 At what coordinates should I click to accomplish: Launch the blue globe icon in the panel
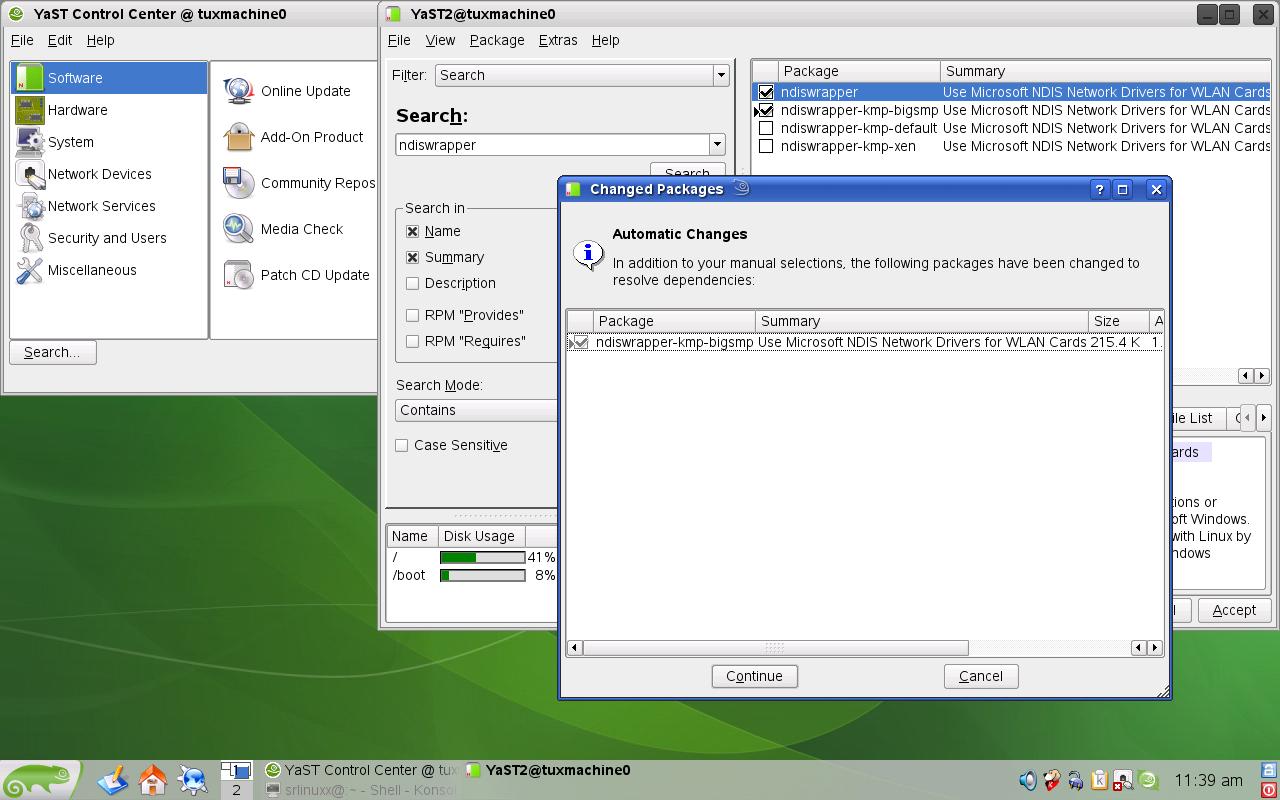tap(193, 780)
